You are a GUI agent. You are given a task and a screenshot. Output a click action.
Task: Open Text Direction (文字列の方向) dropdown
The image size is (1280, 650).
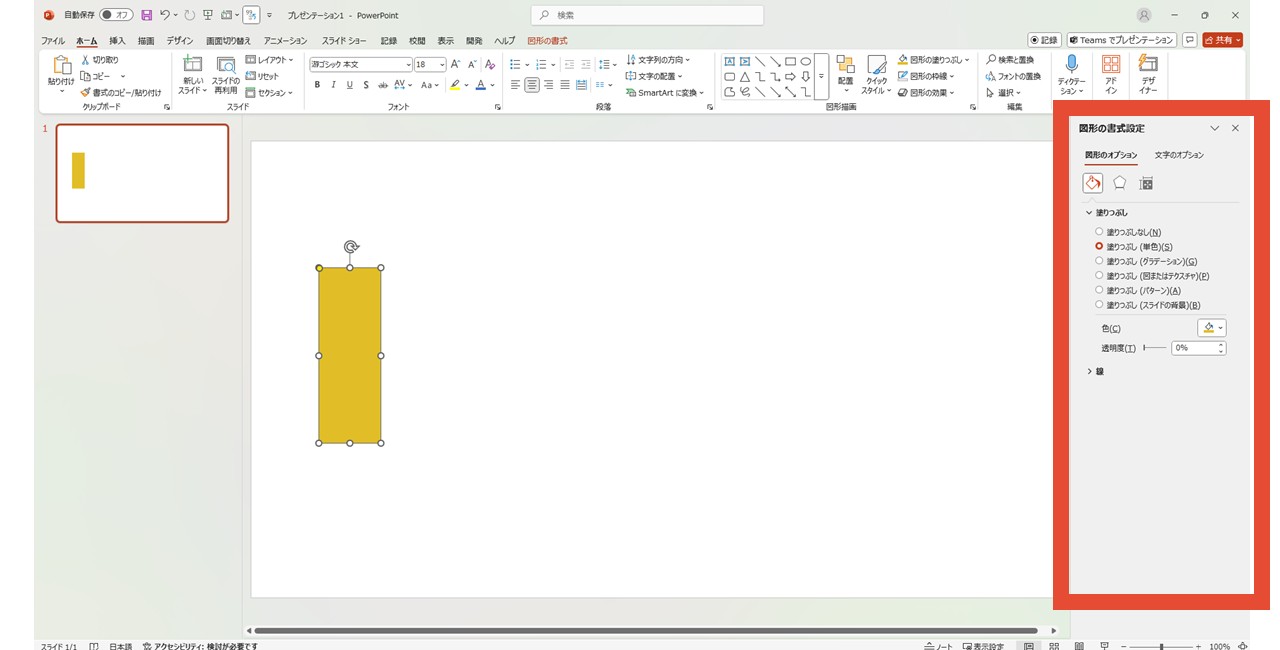pos(658,60)
